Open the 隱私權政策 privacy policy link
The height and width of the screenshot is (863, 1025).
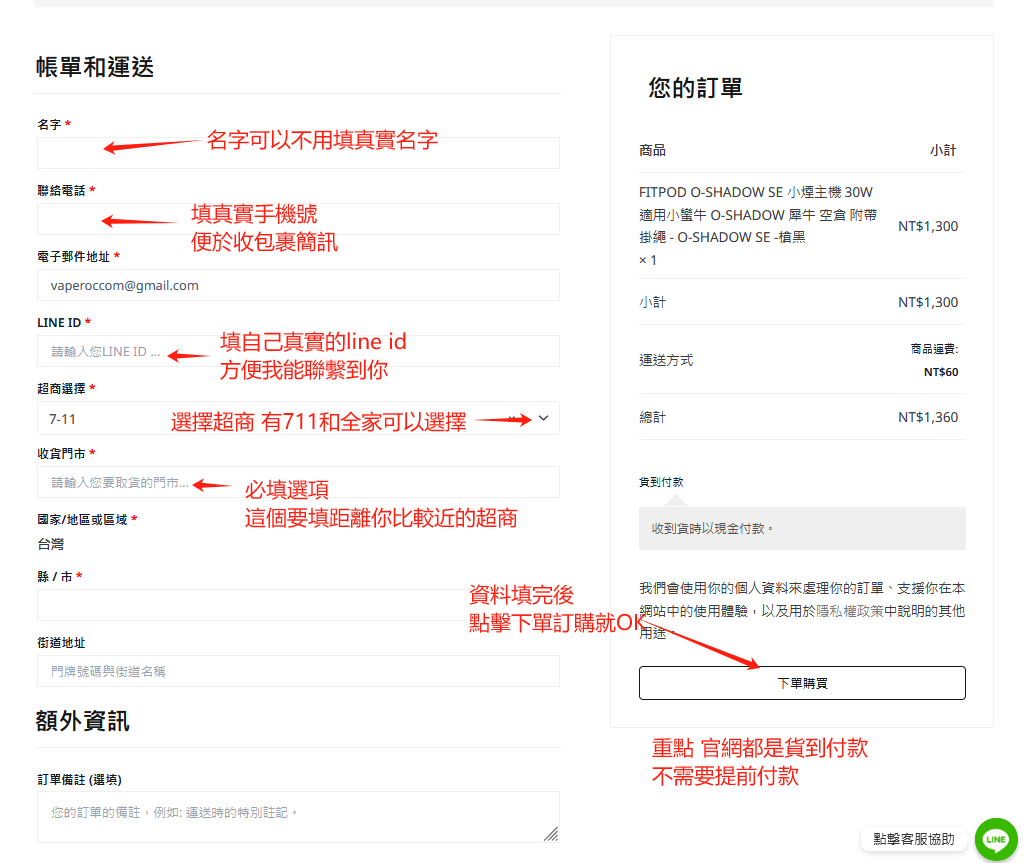tap(850, 611)
